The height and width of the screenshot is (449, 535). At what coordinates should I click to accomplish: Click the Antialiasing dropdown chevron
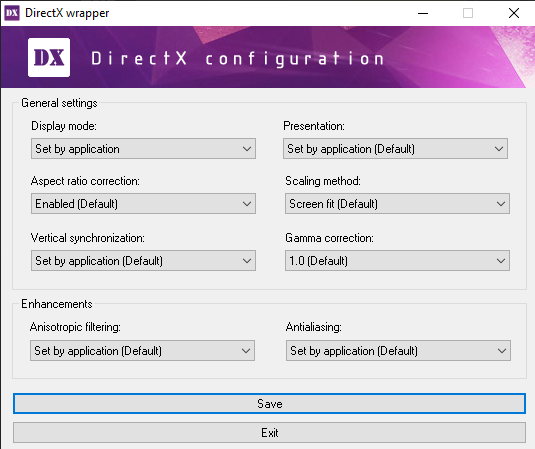(x=502, y=351)
